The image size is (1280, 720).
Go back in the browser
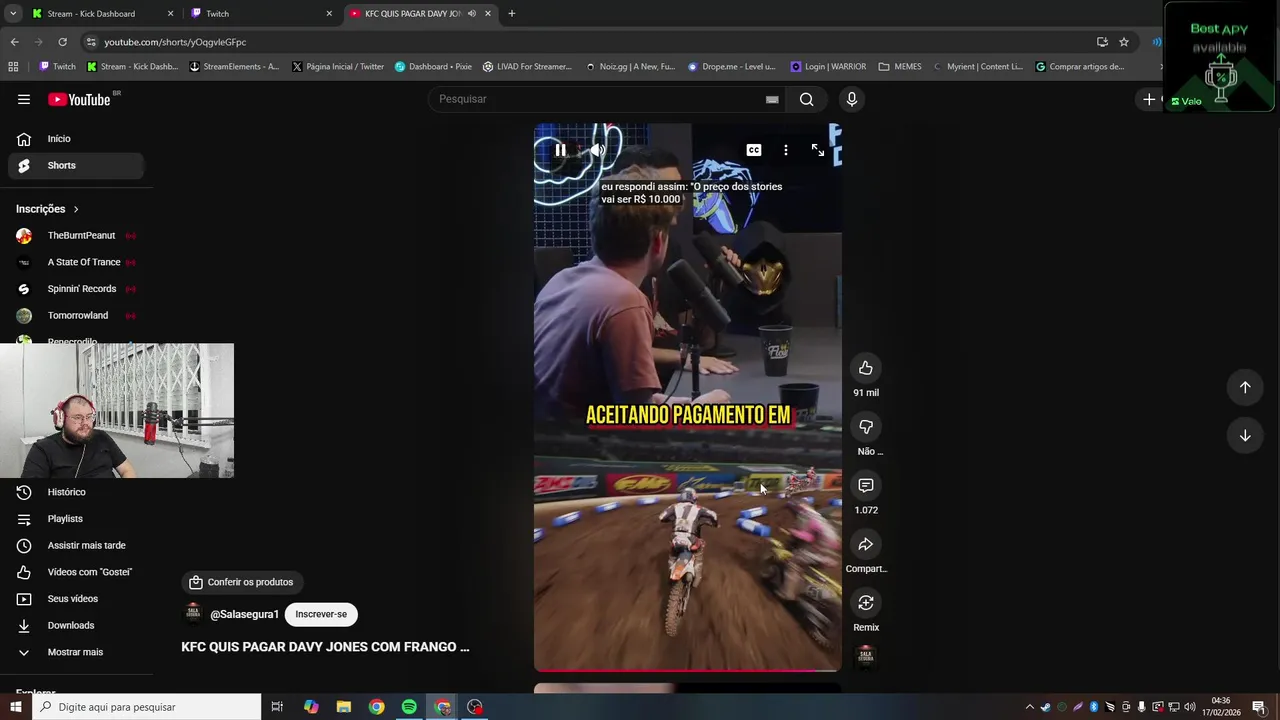click(x=14, y=42)
